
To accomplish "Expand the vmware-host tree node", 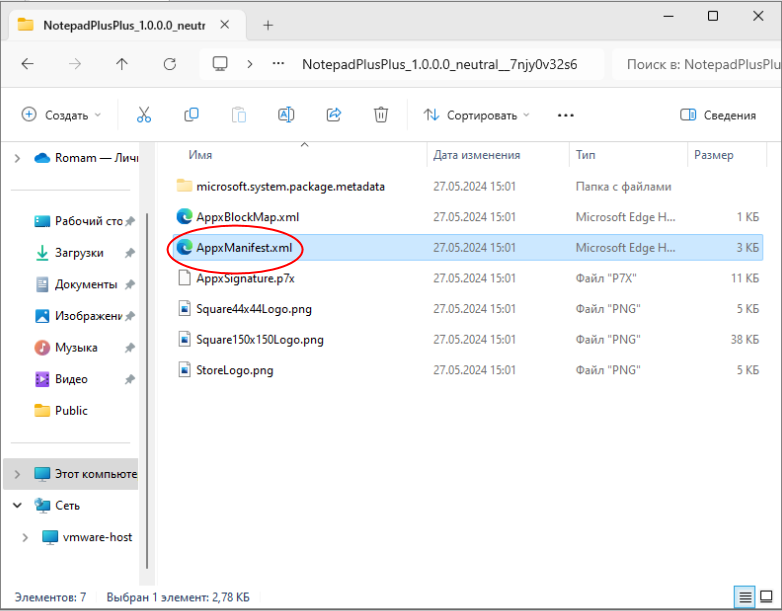I will (25, 537).
